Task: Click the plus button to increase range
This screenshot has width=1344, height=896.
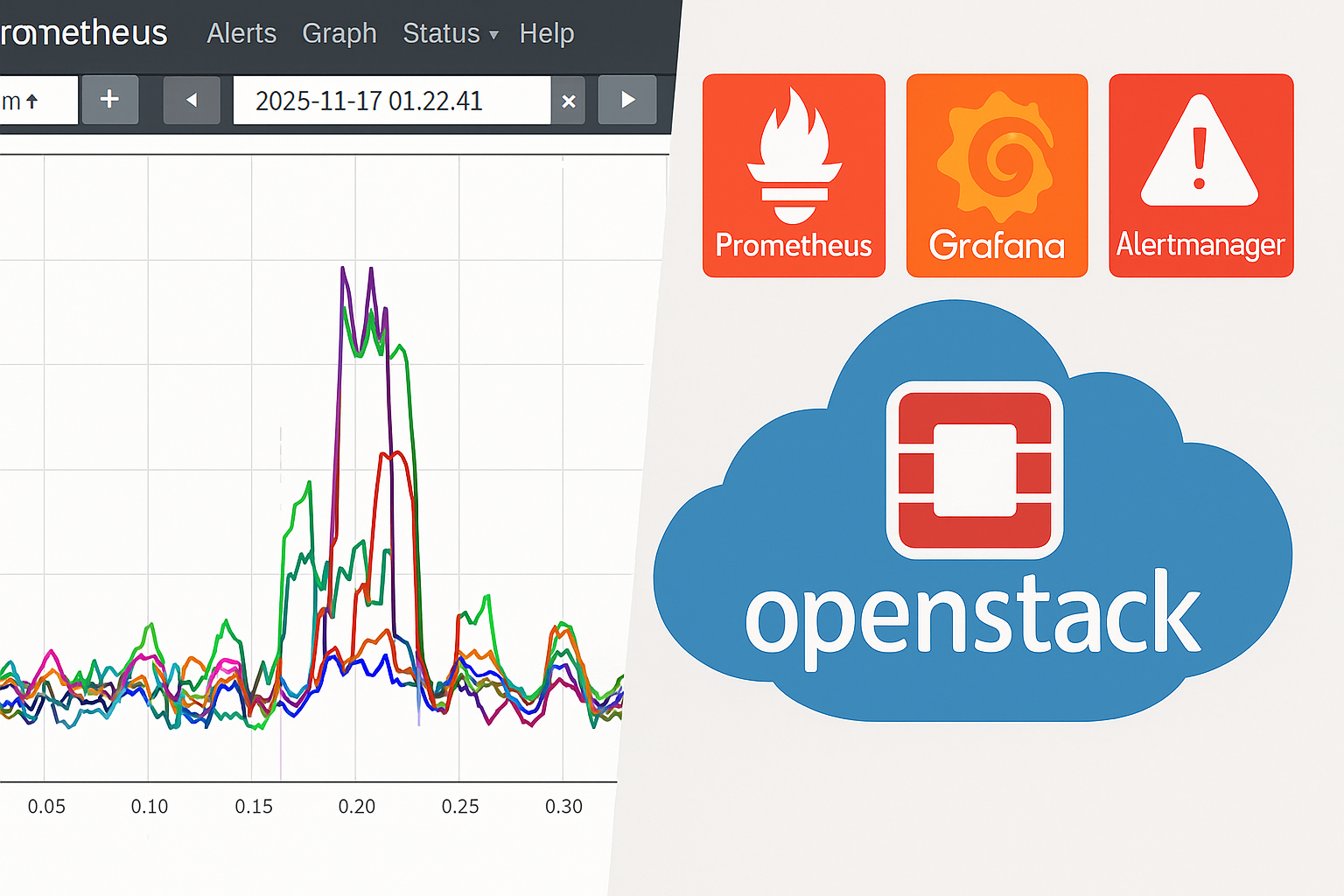Action: (109, 100)
